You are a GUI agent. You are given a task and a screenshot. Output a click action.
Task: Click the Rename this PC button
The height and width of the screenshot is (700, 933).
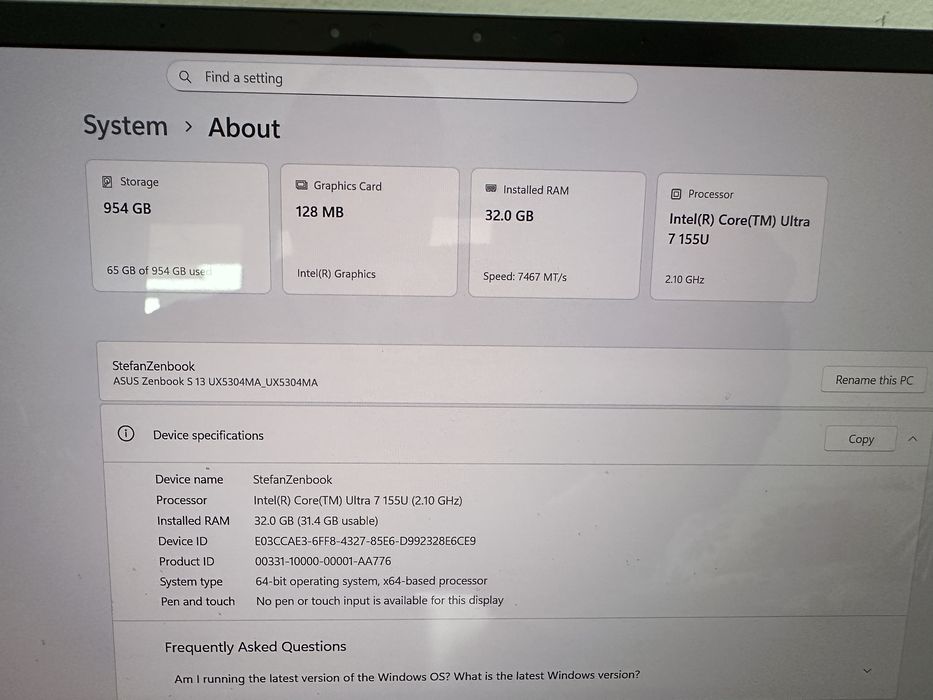(873, 380)
